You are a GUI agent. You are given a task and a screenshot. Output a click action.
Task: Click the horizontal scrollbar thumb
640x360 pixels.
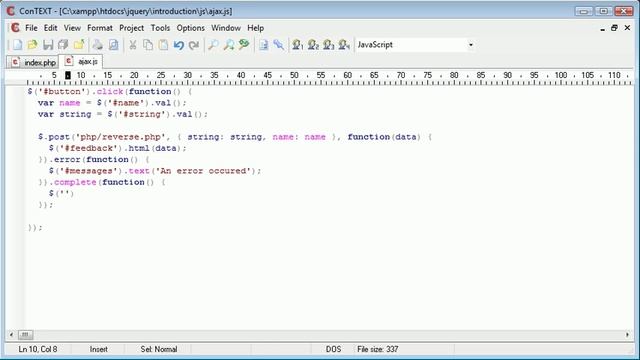(x=25, y=335)
